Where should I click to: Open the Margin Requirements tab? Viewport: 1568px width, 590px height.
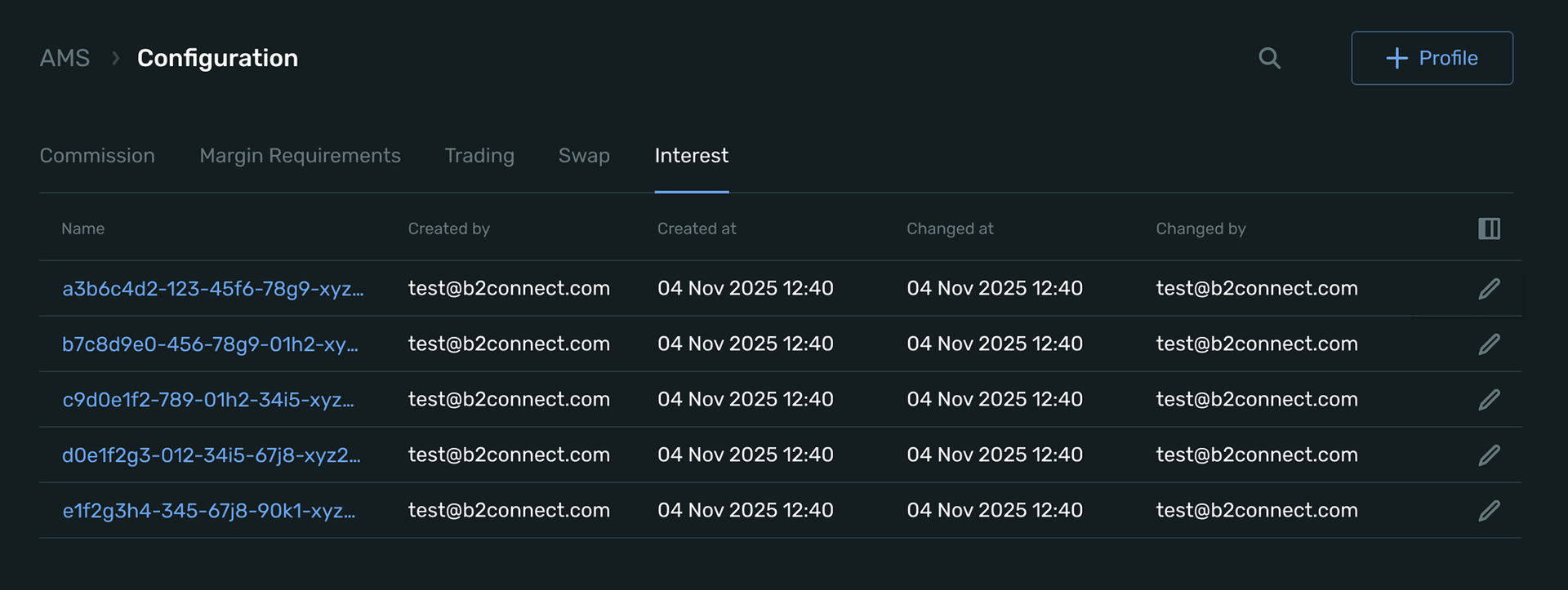300,156
